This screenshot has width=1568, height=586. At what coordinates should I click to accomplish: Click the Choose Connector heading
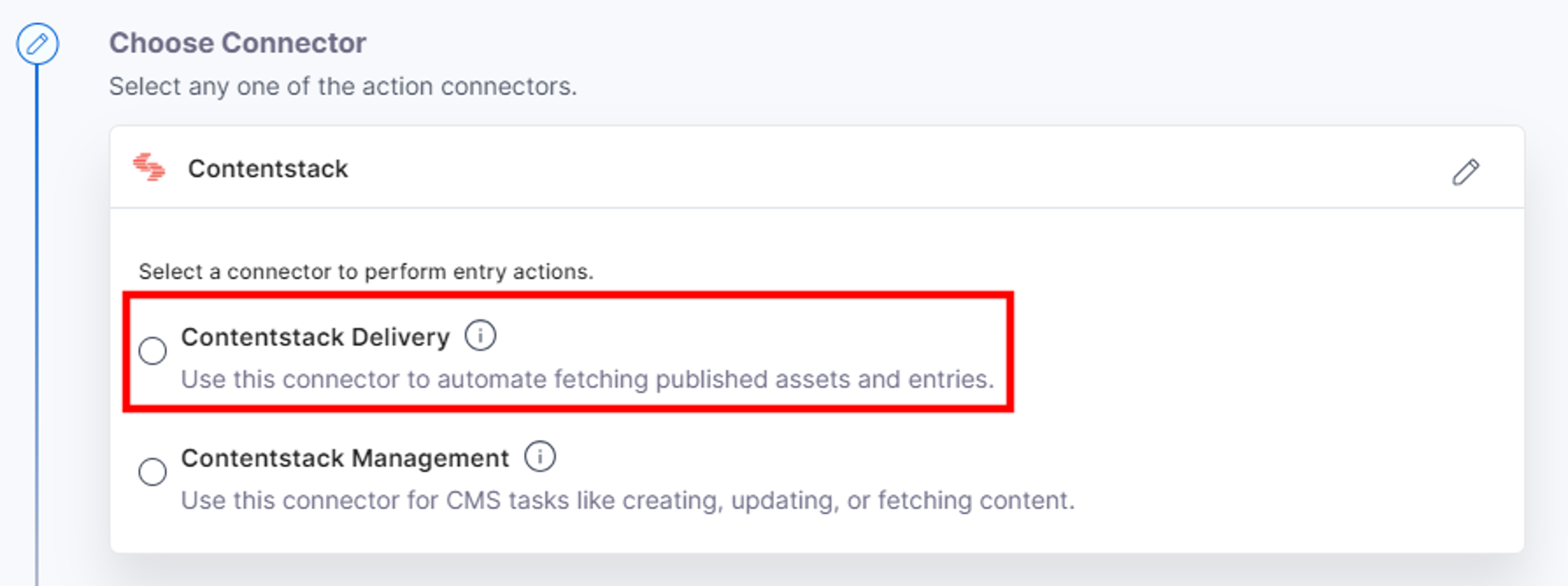tap(237, 43)
